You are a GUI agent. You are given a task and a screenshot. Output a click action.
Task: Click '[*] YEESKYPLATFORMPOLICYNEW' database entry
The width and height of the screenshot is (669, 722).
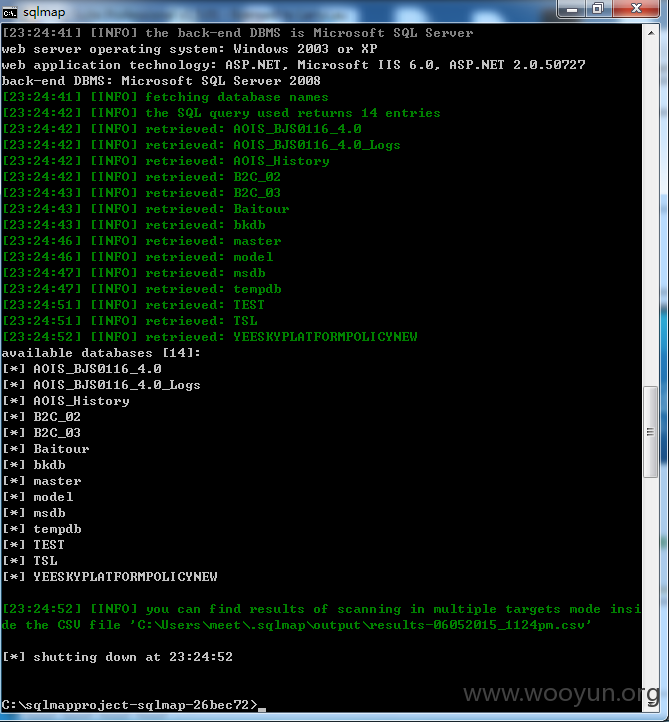click(110, 577)
